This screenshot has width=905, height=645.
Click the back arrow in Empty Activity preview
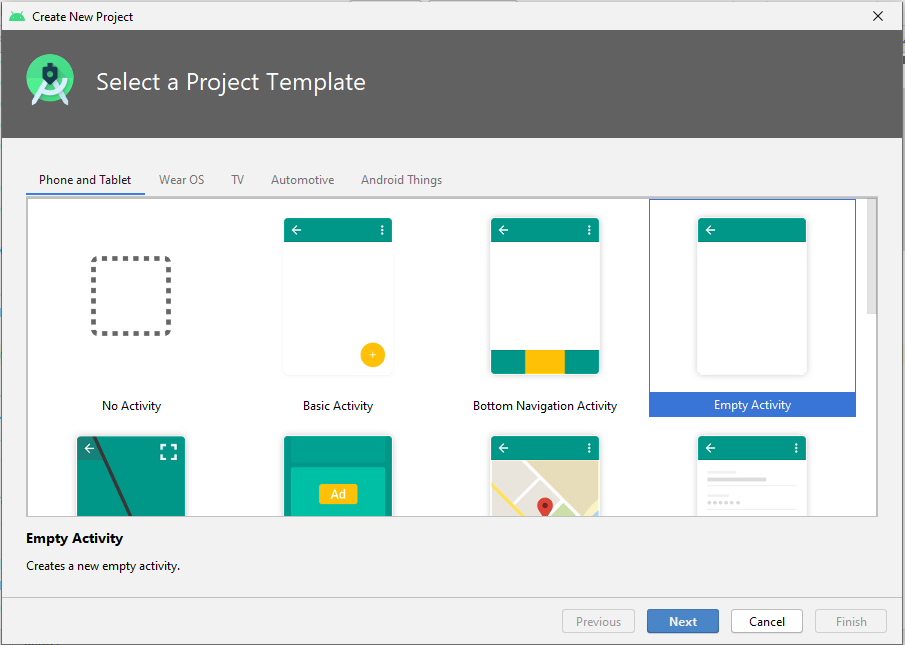[x=710, y=230]
